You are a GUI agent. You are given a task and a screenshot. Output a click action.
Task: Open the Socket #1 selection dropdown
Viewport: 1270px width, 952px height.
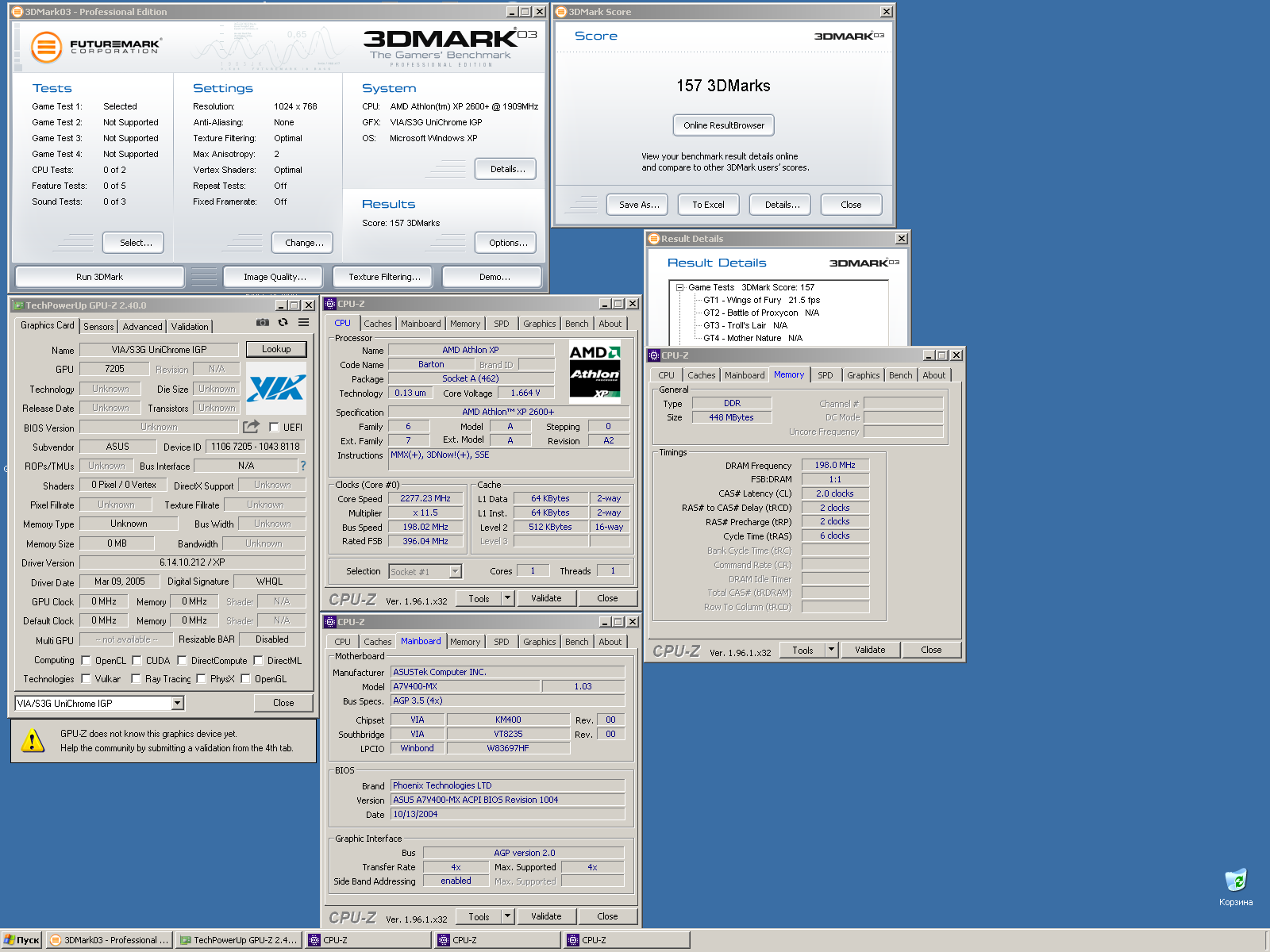click(x=455, y=572)
